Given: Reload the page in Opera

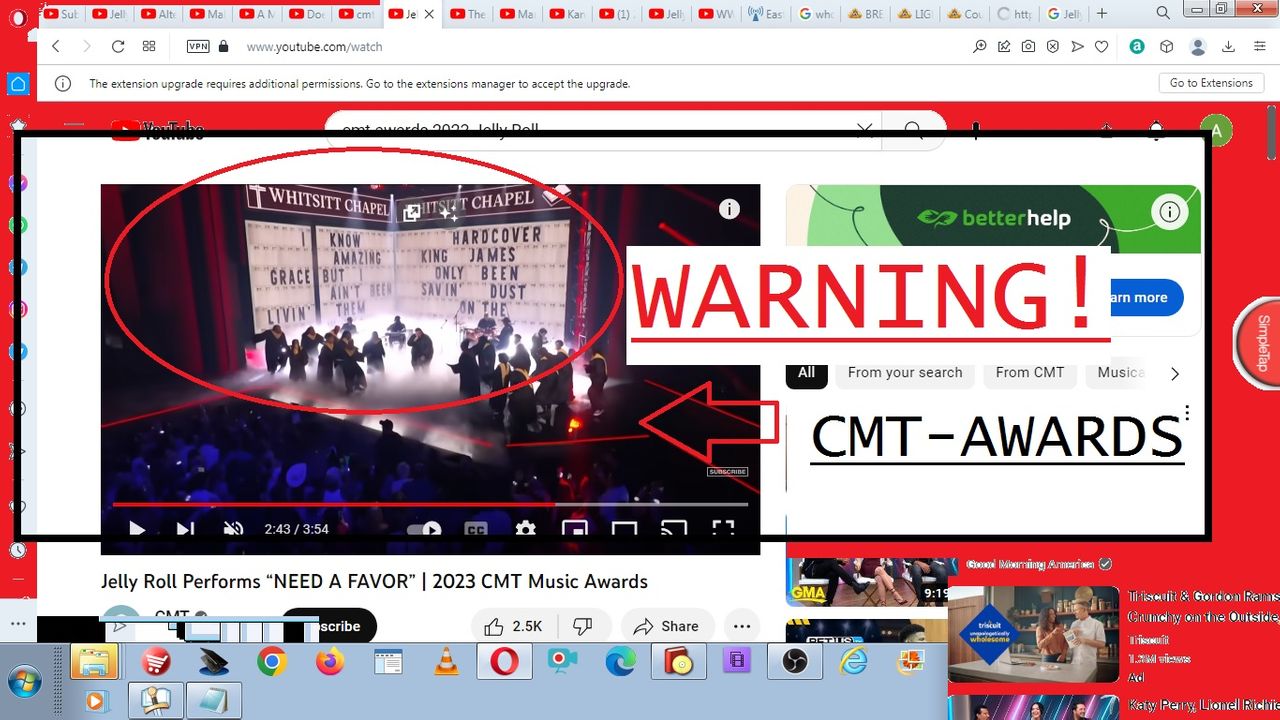Looking at the screenshot, I should coord(118,46).
